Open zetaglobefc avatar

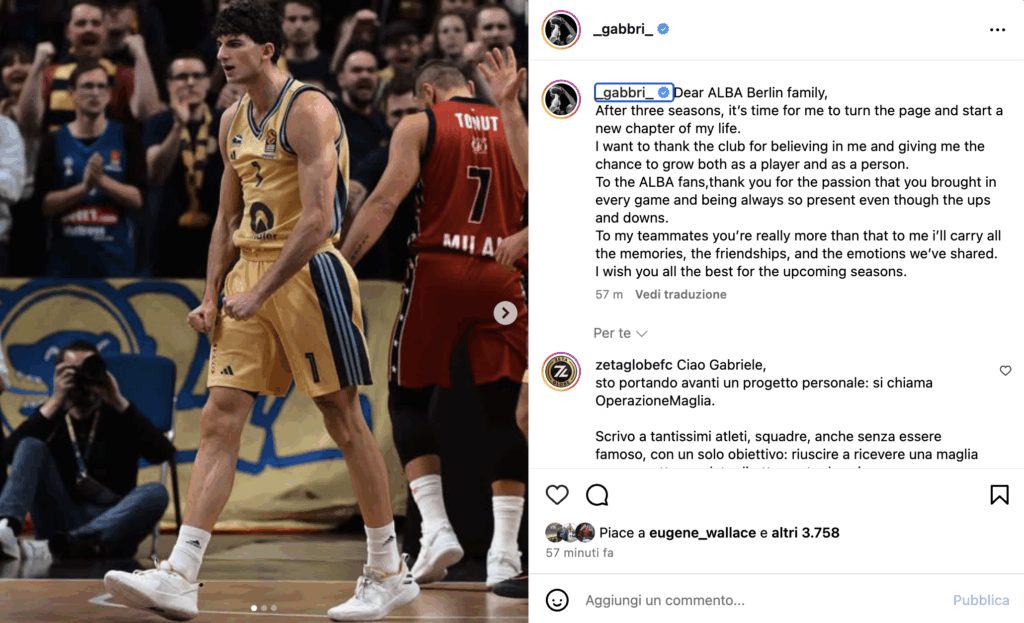tap(561, 372)
